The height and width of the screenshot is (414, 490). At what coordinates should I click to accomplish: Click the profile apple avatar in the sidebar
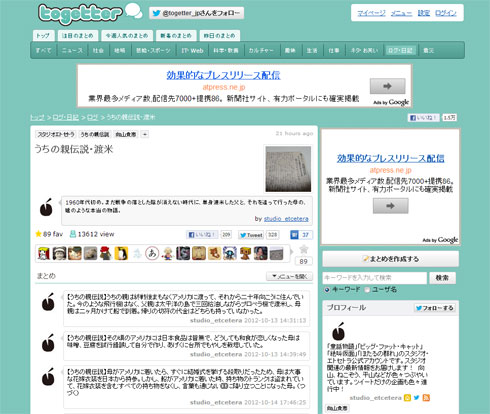click(x=338, y=331)
